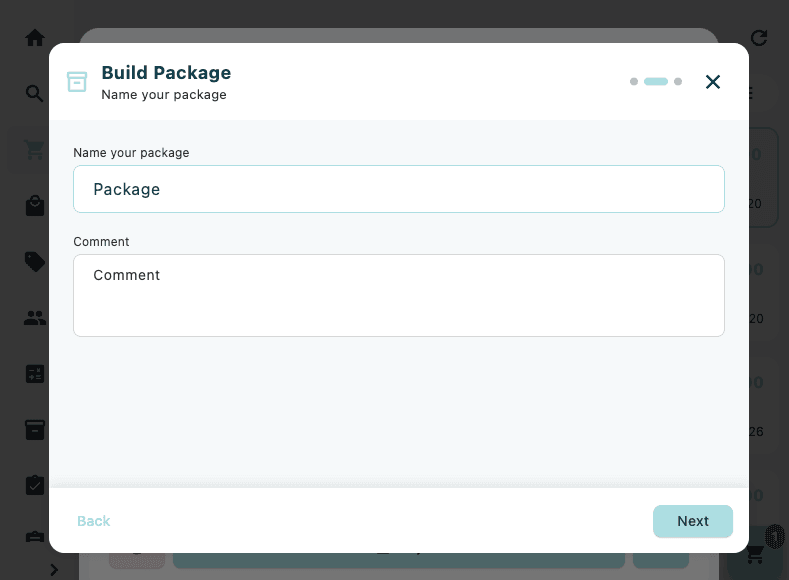Image resolution: width=789 pixels, height=580 pixels.
Task: Open the clipboard checklist sidebar icon
Action: 35,485
